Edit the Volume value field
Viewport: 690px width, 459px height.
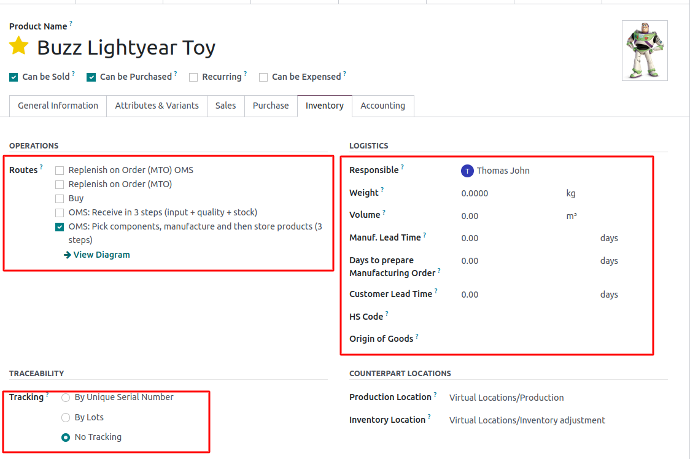[x=470, y=216]
